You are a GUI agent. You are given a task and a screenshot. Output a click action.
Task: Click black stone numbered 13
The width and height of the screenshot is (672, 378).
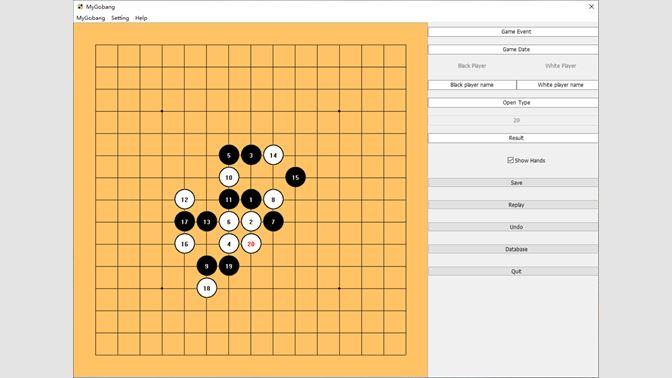207,222
